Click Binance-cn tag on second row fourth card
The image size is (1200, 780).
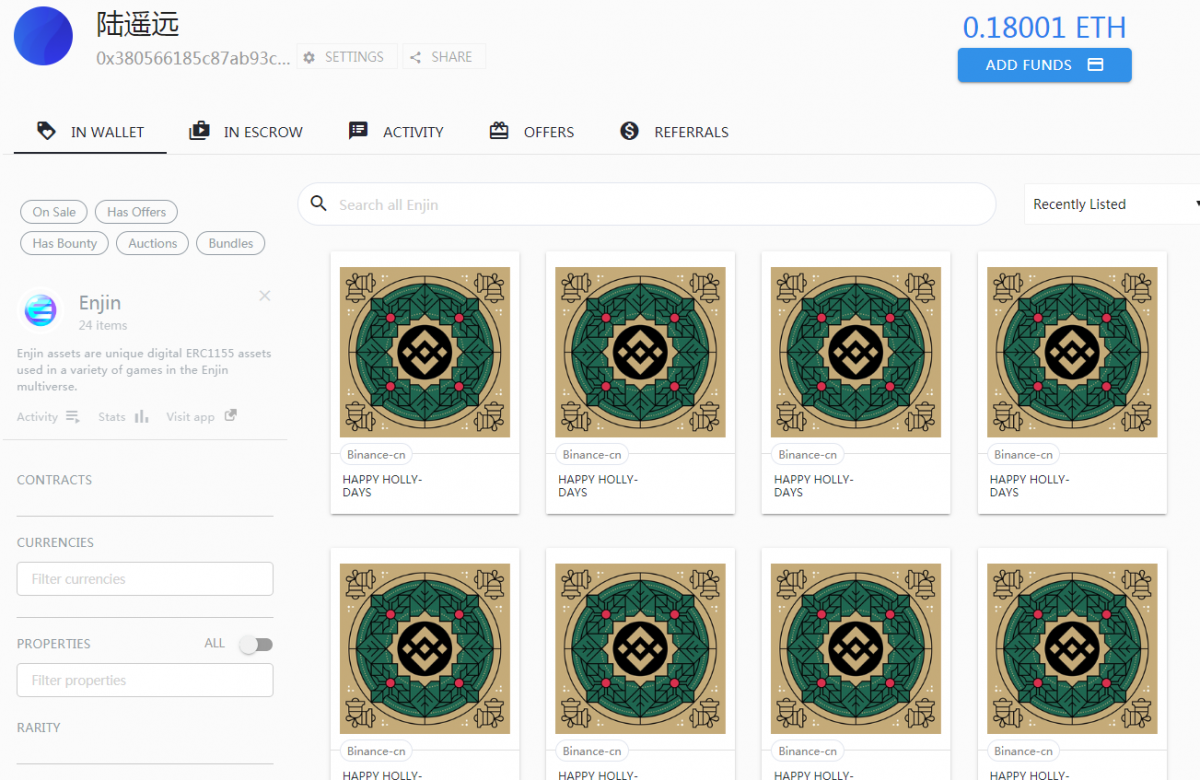(x=1024, y=751)
